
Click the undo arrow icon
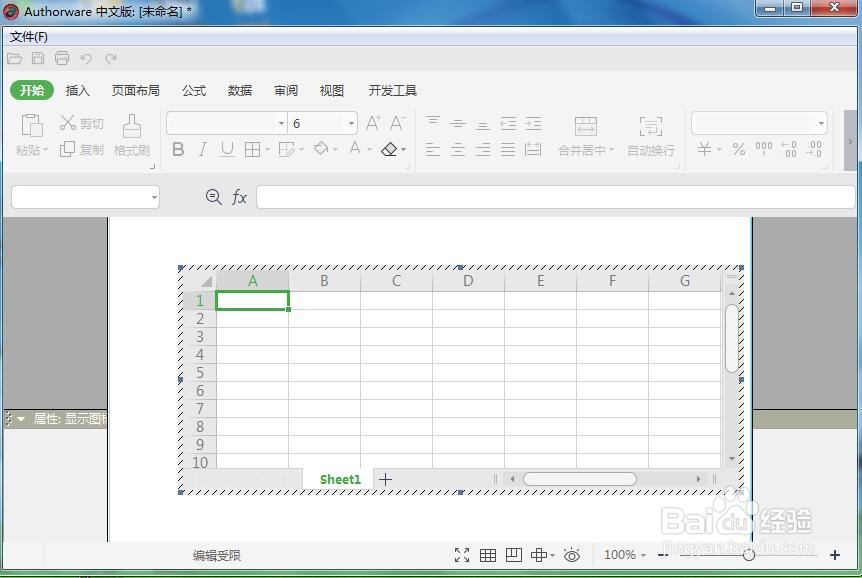[x=86, y=58]
